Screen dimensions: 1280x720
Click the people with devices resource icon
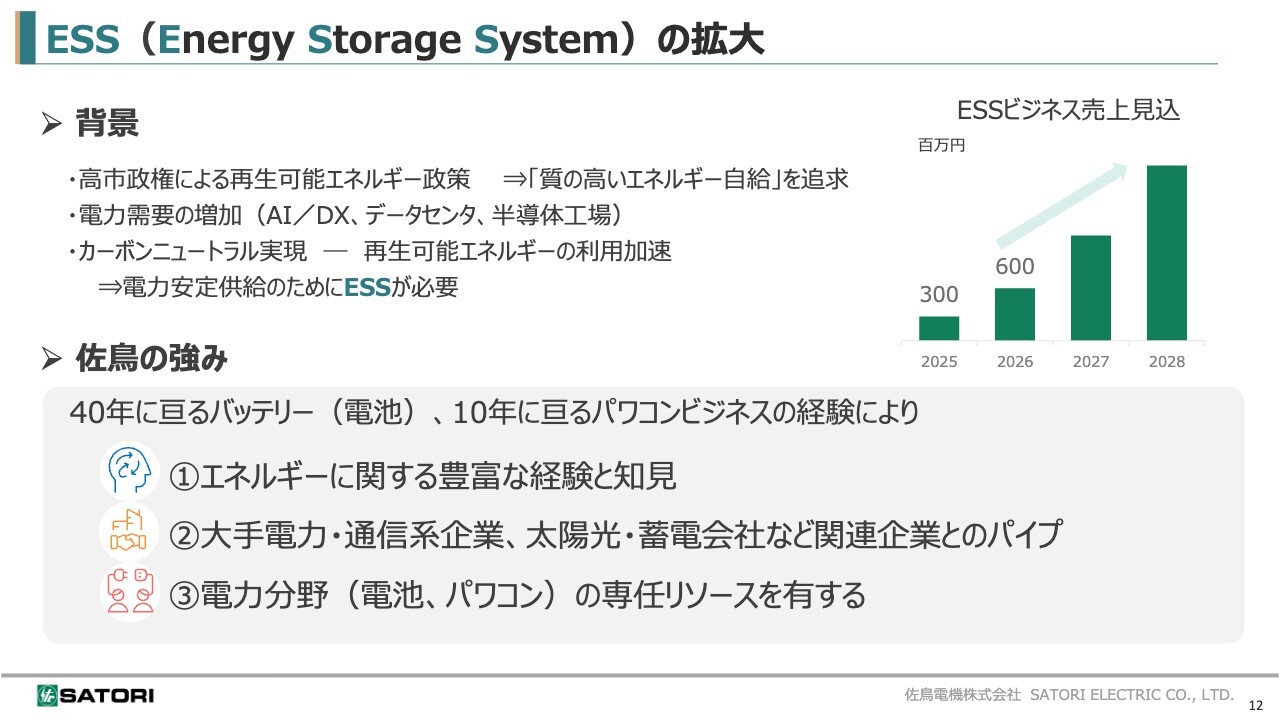tap(130, 592)
